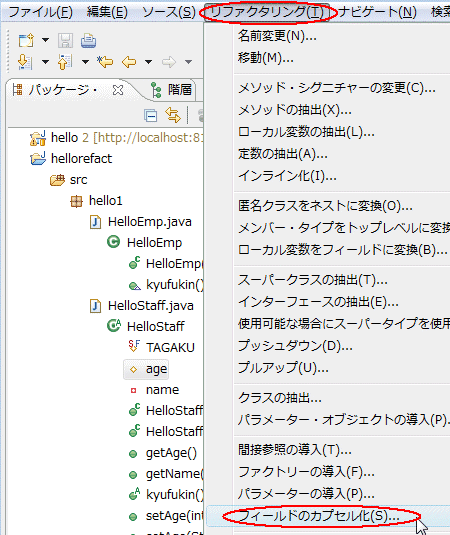Close the パッケージ explorer view
The width and height of the screenshot is (450, 535).
[x=118, y=90]
